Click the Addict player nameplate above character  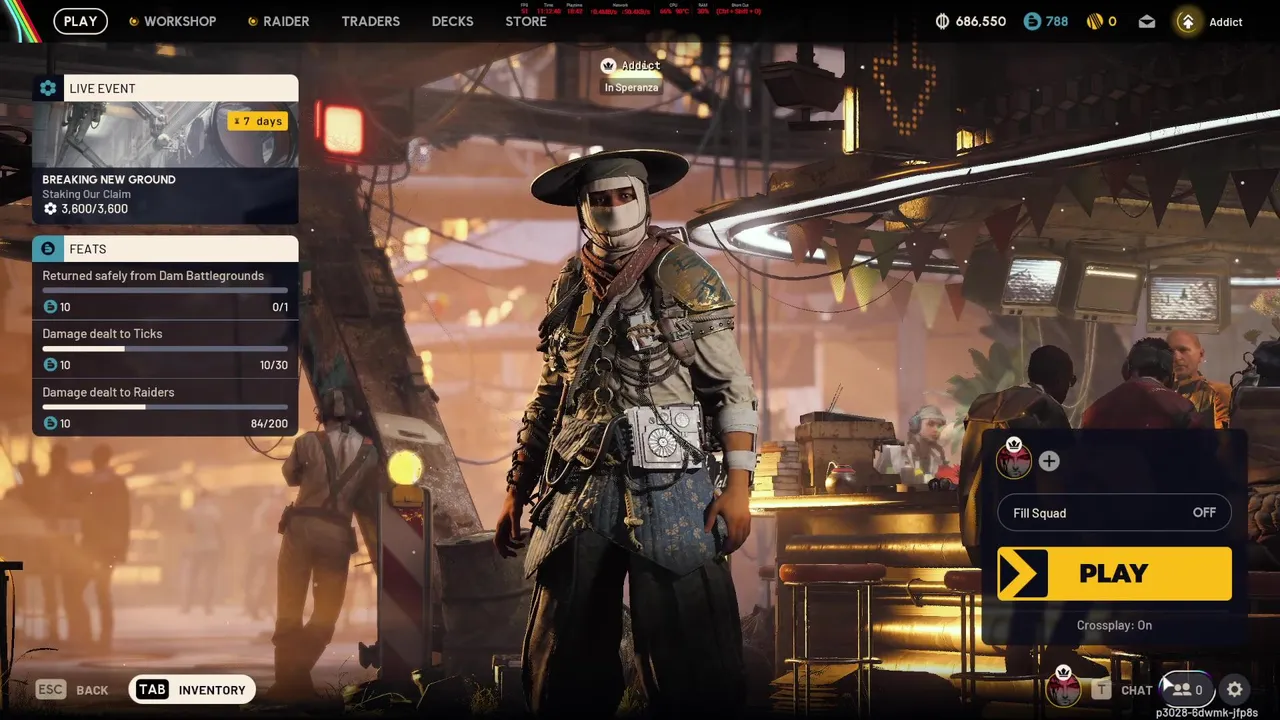(x=631, y=66)
